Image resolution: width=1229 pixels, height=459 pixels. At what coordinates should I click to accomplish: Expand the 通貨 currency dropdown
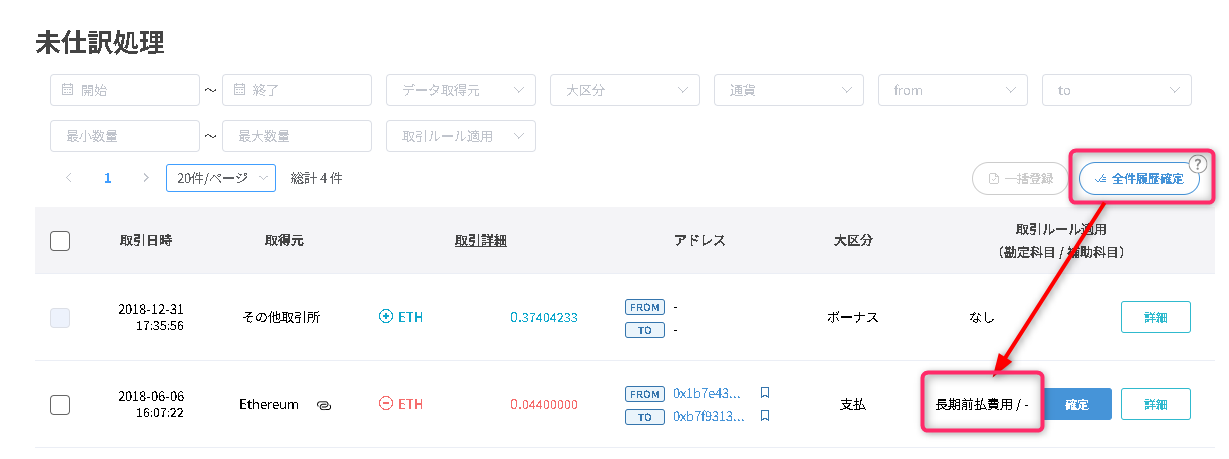(x=789, y=90)
